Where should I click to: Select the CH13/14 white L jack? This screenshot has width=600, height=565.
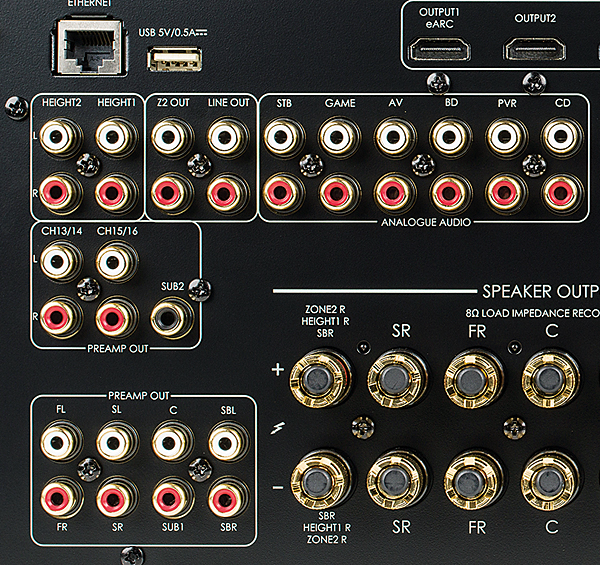click(61, 262)
